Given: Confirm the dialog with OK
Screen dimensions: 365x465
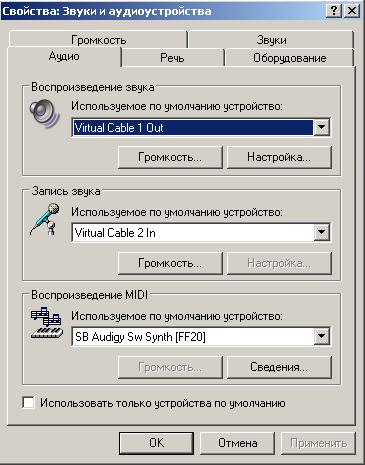Looking at the screenshot, I should [x=156, y=443].
